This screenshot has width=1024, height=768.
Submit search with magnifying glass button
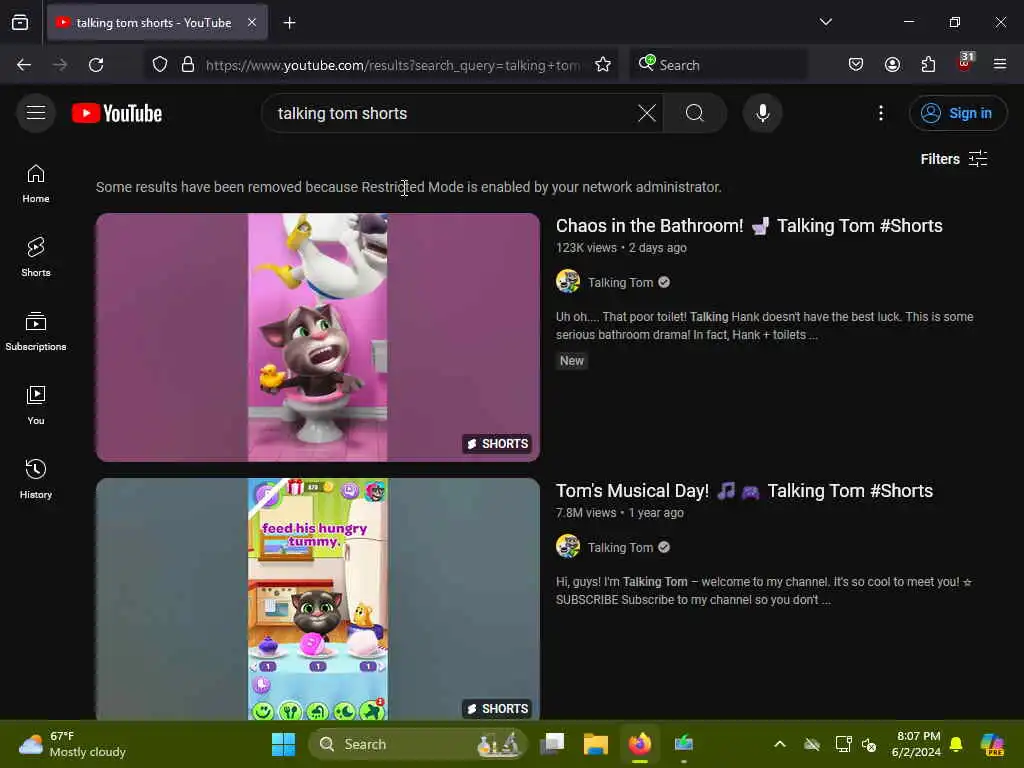[x=695, y=113]
